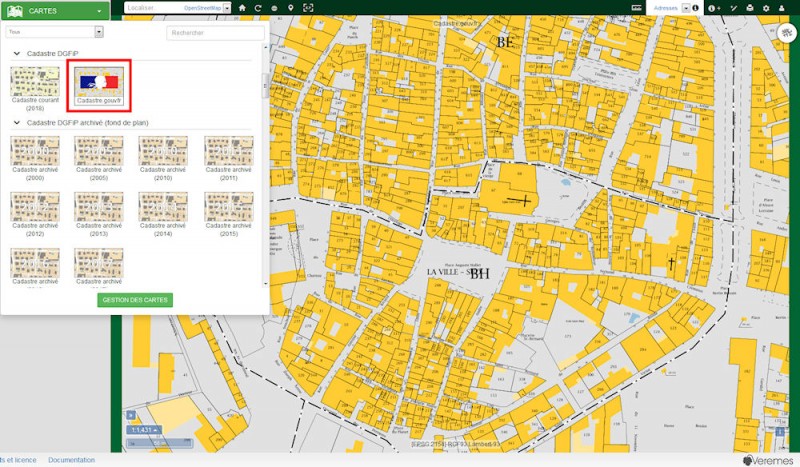This screenshot has height=467, width=800.
Task: Click the Rechercher search field
Action: point(214,32)
